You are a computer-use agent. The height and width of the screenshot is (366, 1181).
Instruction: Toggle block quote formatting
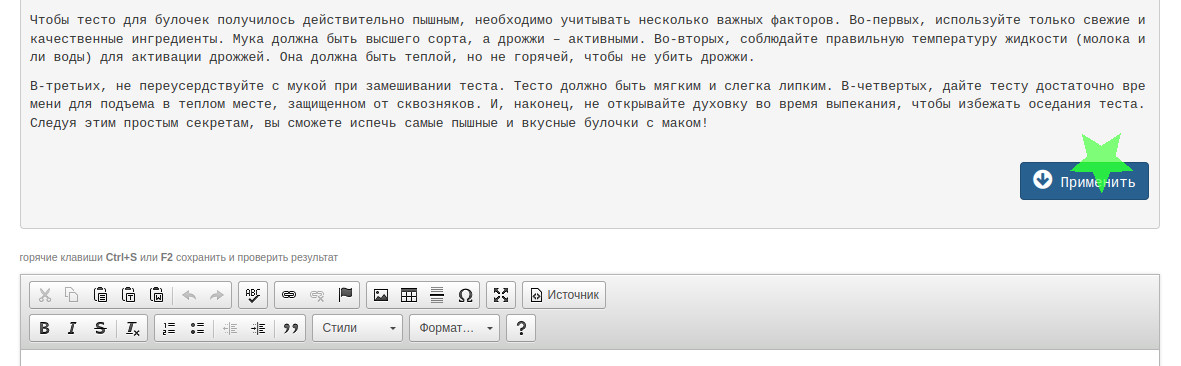291,328
